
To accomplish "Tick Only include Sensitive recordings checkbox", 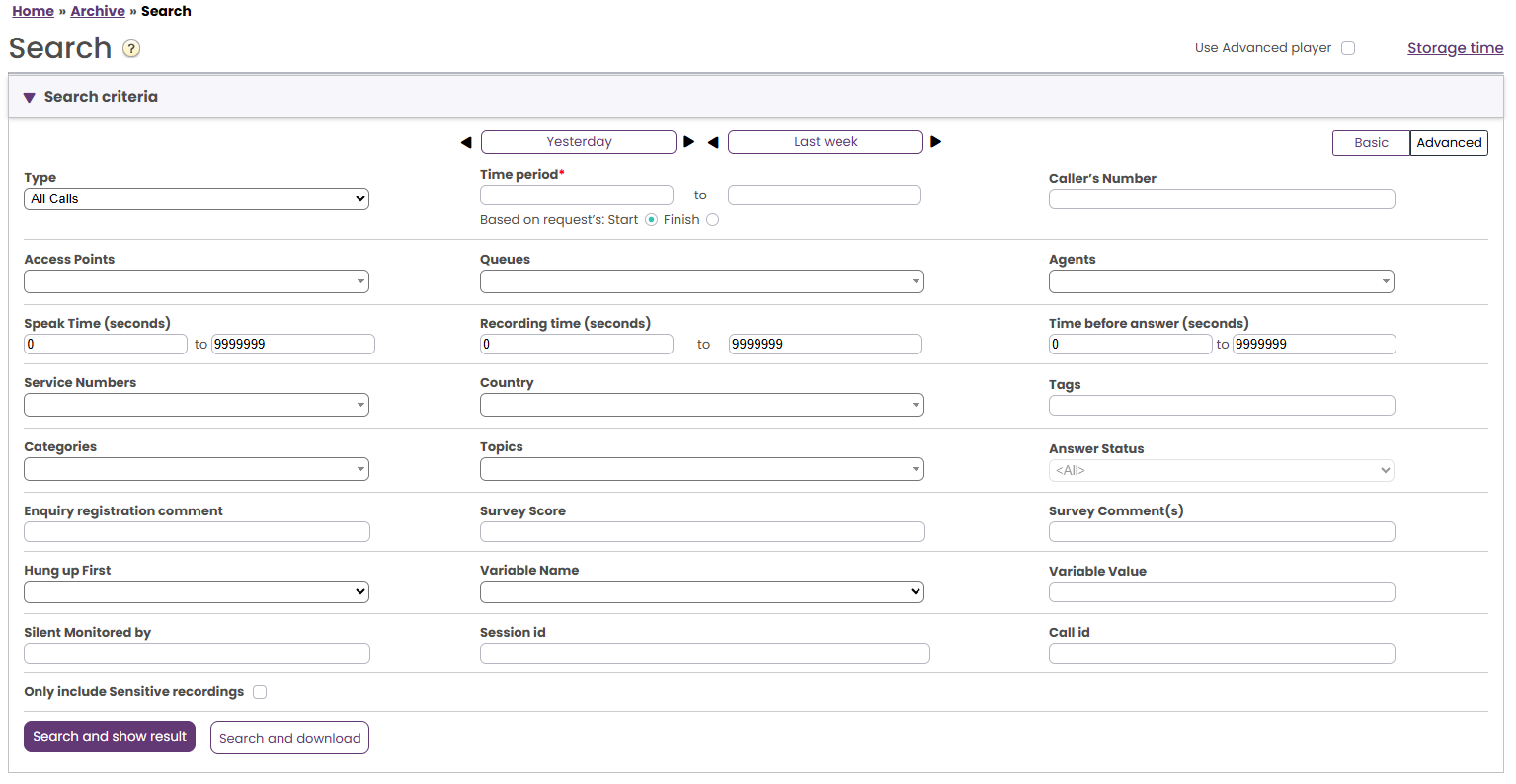I will 260,692.
